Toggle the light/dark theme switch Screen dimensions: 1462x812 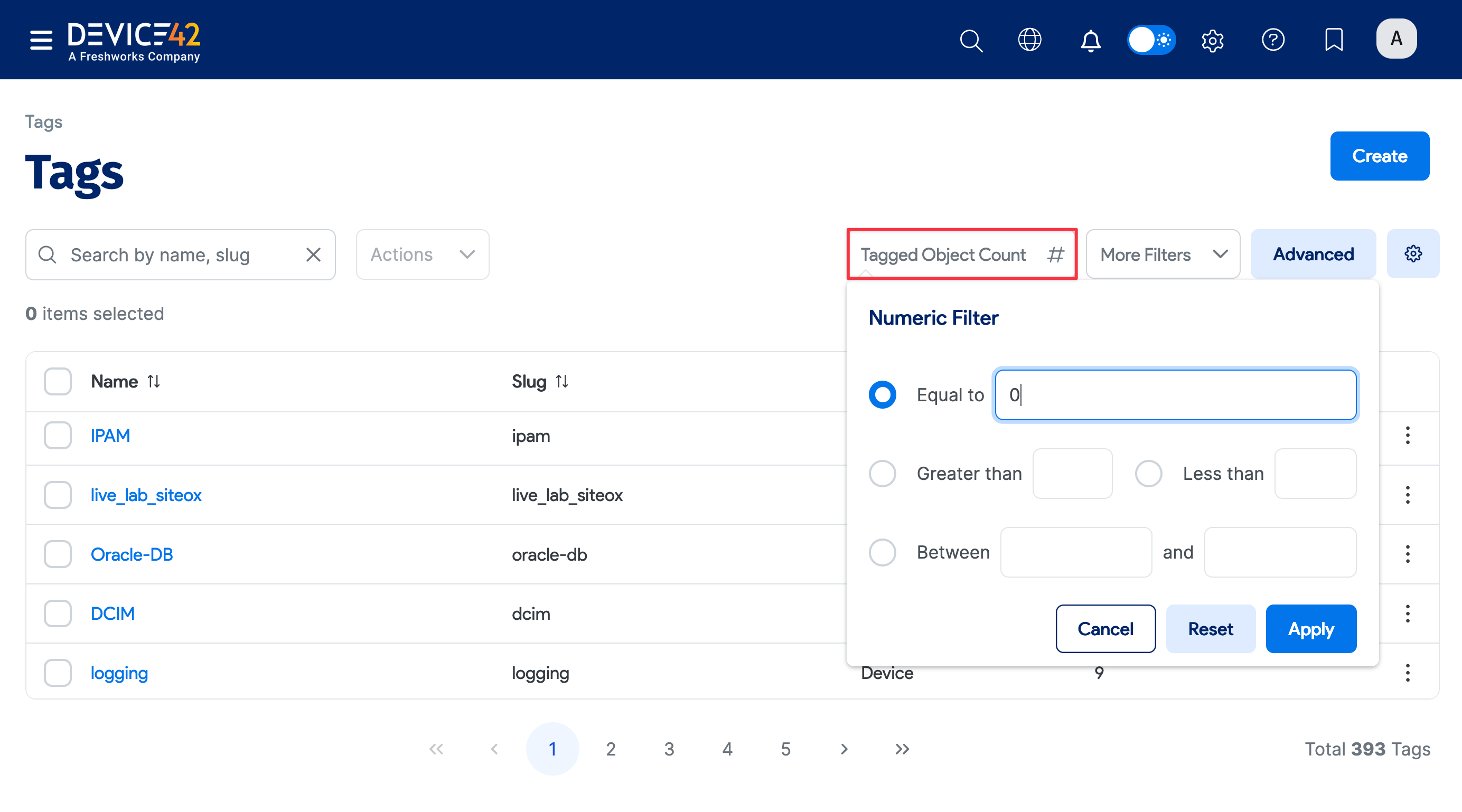tap(1151, 40)
